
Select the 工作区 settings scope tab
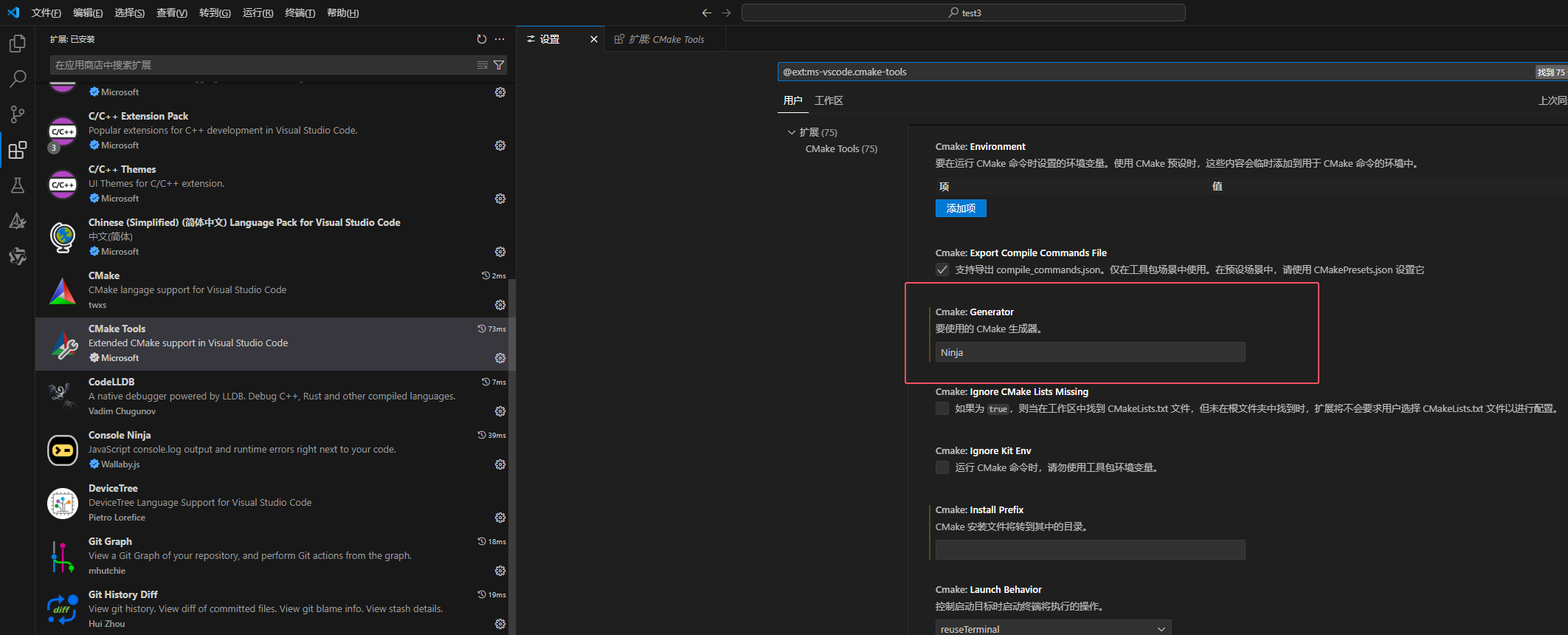coord(829,100)
